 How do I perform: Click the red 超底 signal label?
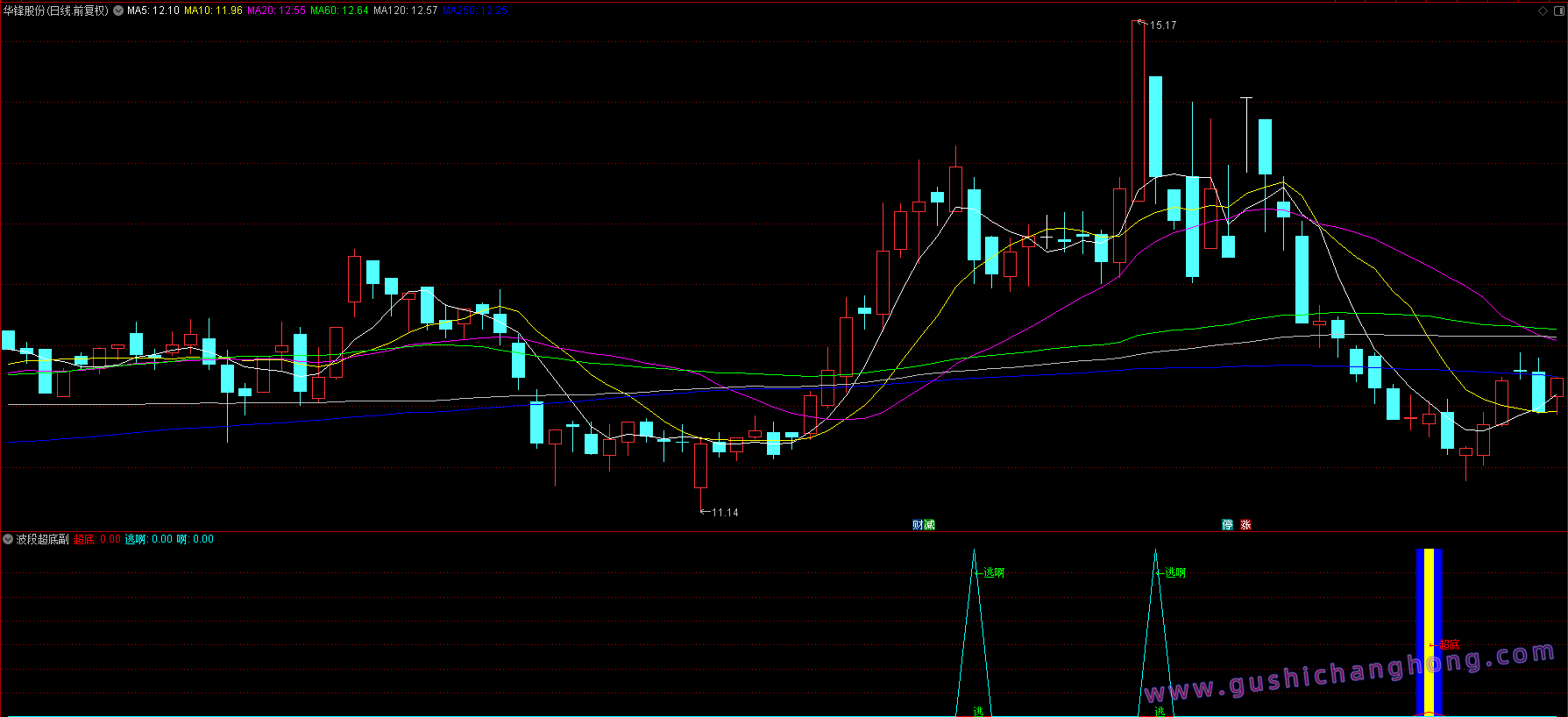coord(1450,644)
